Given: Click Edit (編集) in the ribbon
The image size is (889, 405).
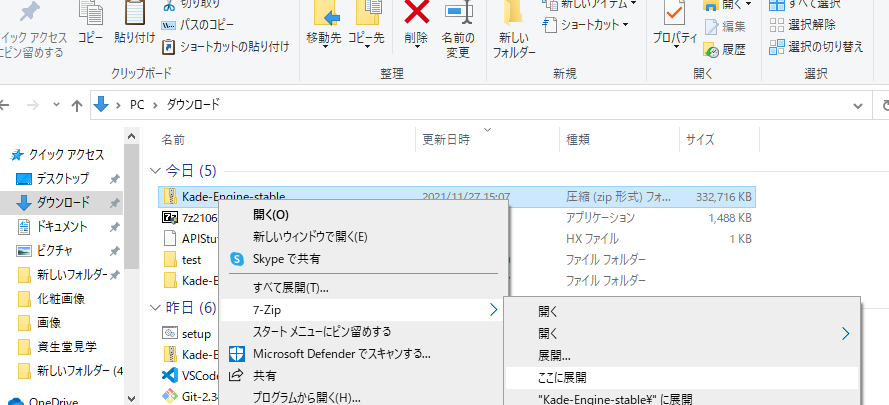Looking at the screenshot, I should (726, 27).
